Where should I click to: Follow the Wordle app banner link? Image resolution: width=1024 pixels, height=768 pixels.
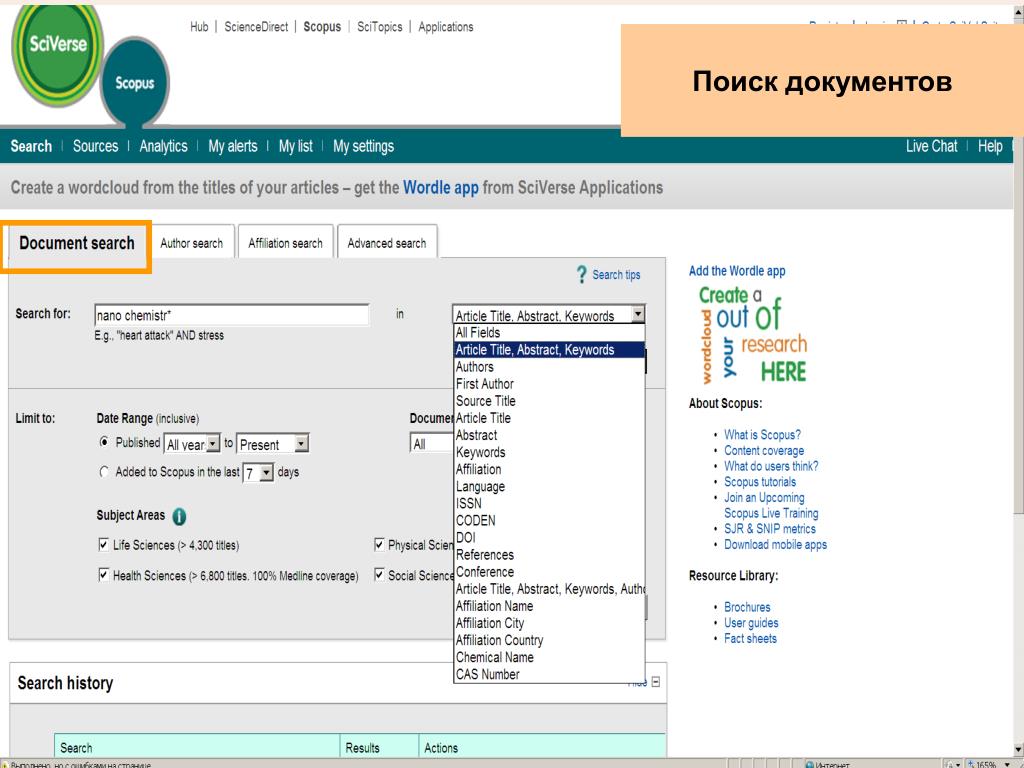point(441,188)
